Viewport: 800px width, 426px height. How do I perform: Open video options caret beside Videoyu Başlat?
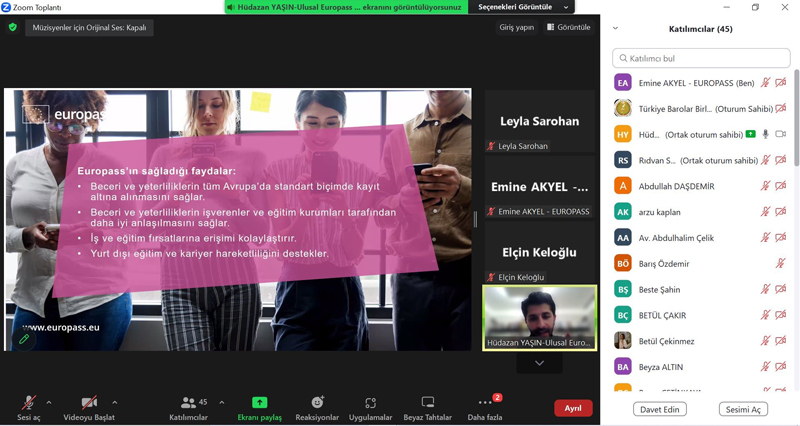(x=115, y=403)
